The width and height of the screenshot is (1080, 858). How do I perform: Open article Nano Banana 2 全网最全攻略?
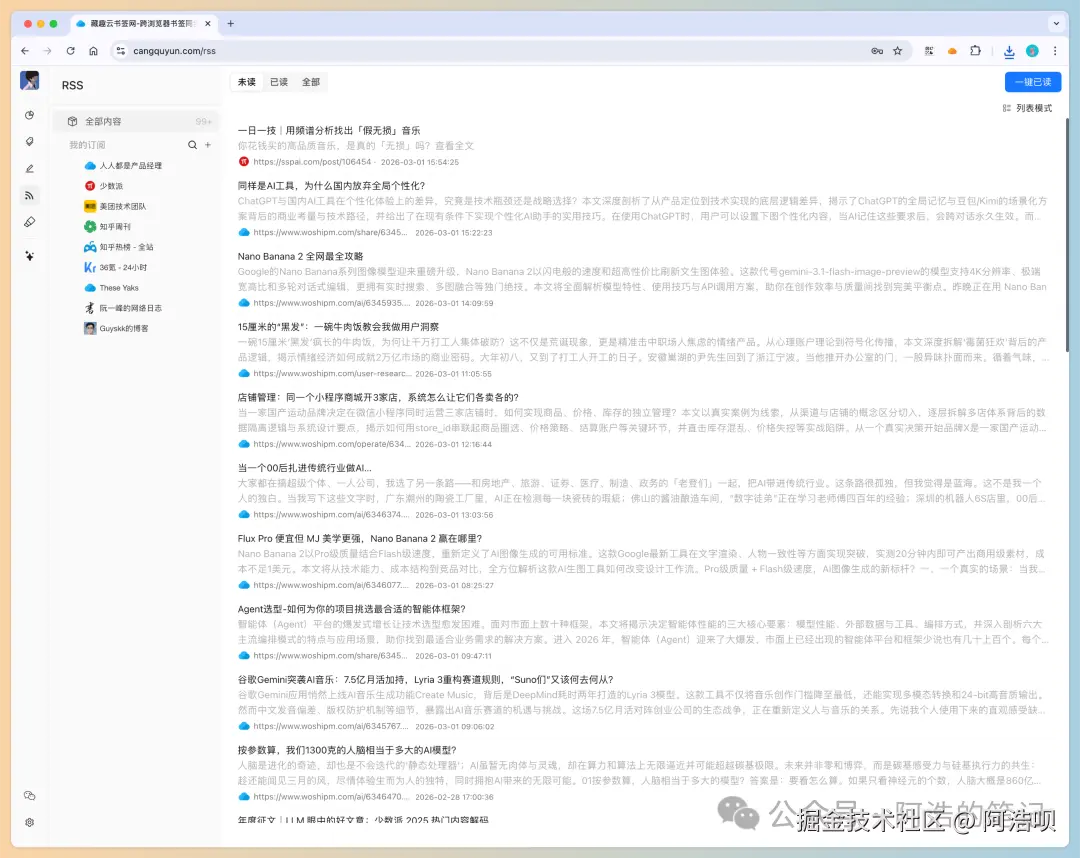pos(300,256)
